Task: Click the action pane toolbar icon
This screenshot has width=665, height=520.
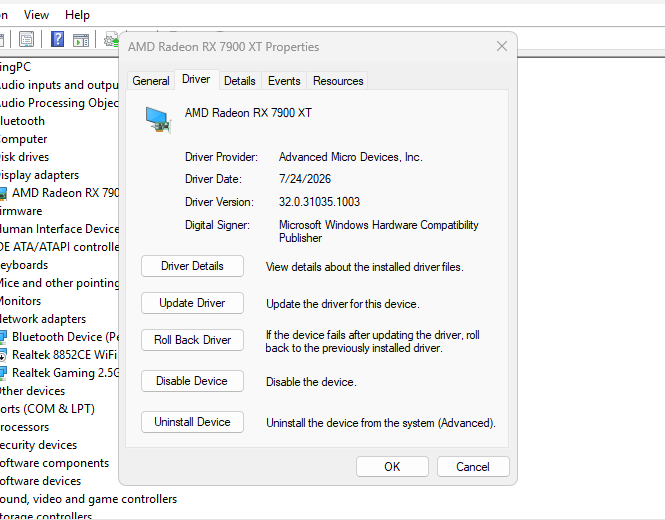Action: 81,40
